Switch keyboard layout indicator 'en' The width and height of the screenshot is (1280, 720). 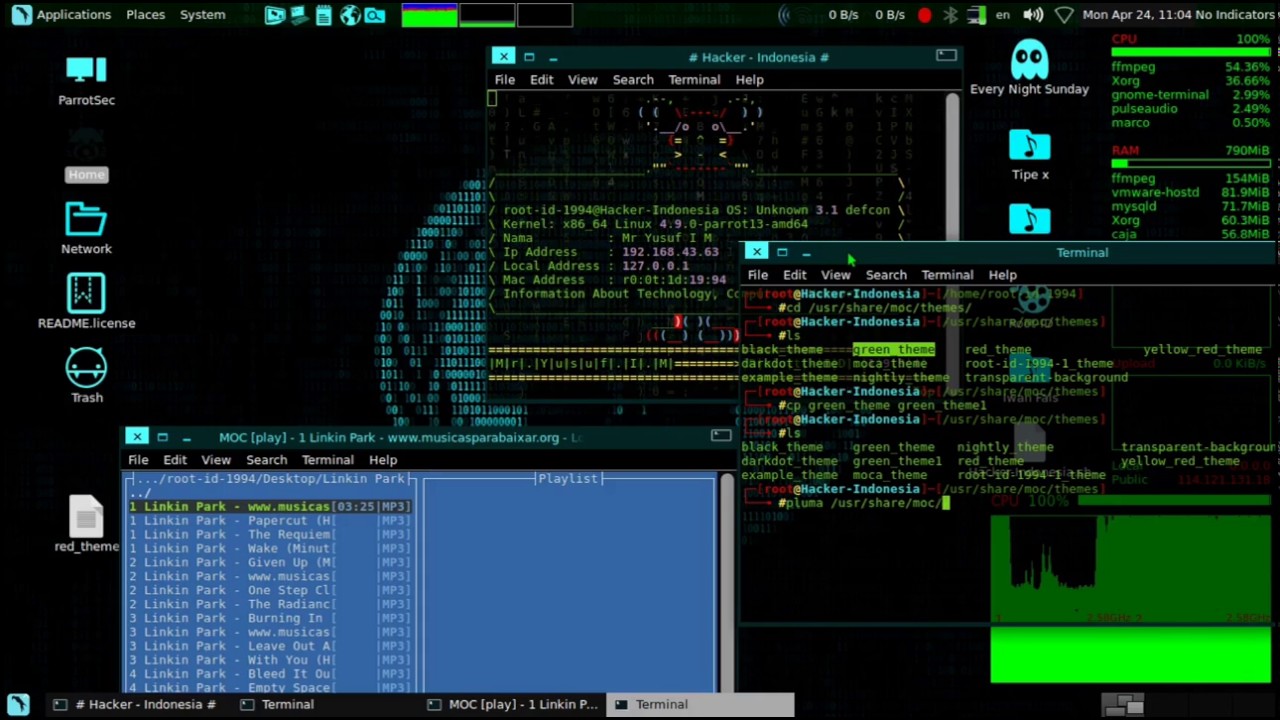pos(1003,15)
